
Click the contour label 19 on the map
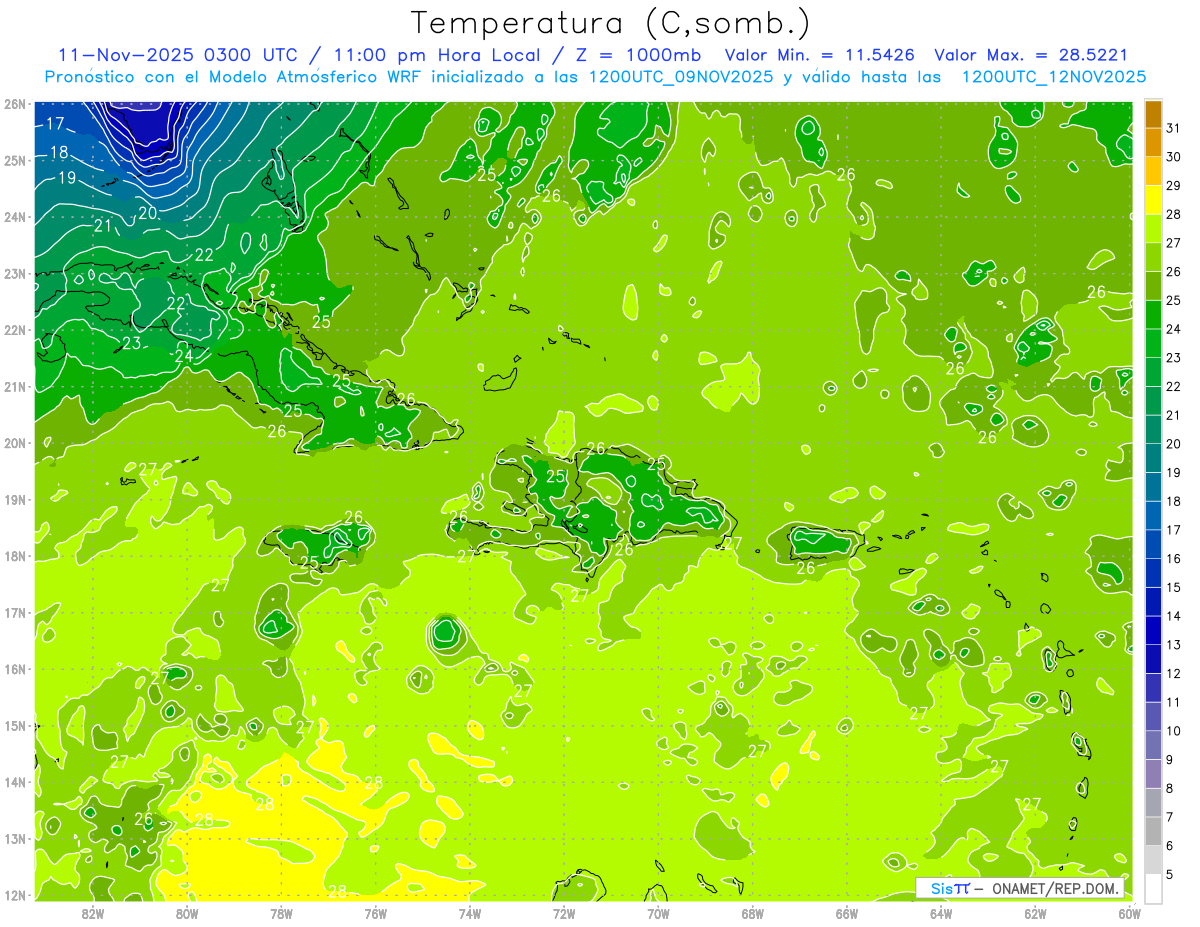click(x=67, y=178)
